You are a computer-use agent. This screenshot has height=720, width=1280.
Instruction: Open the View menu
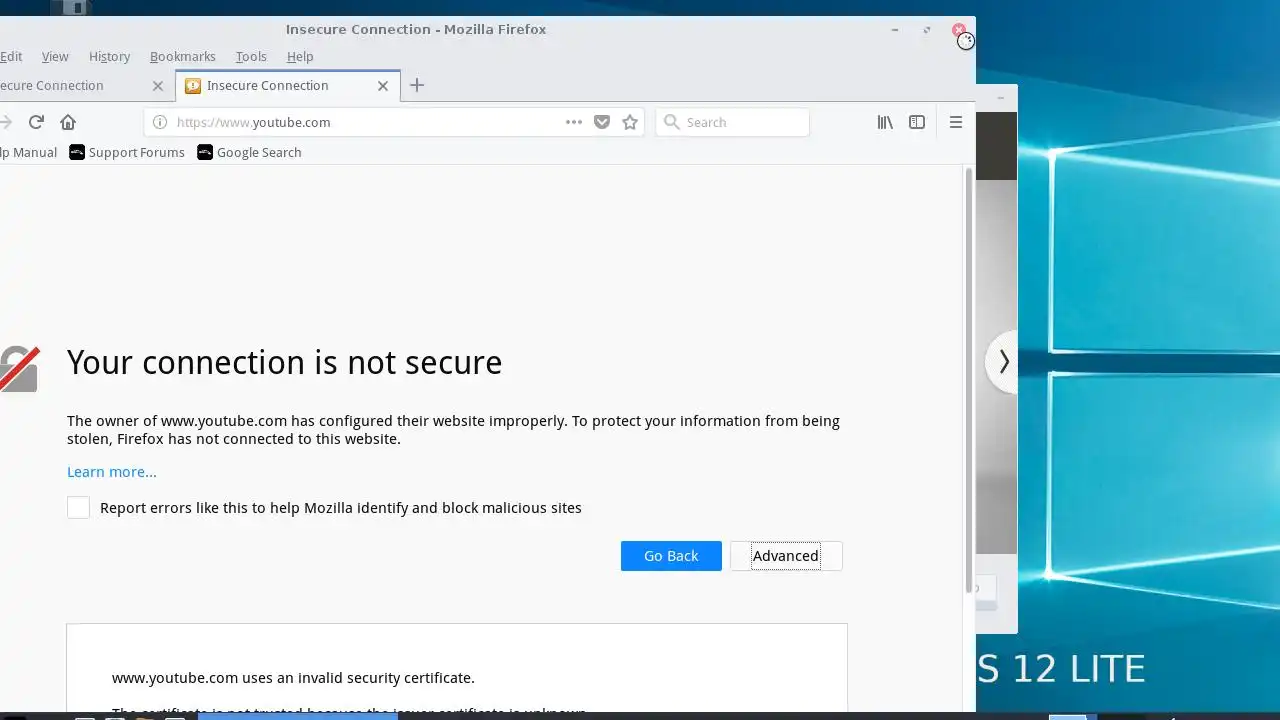55,56
